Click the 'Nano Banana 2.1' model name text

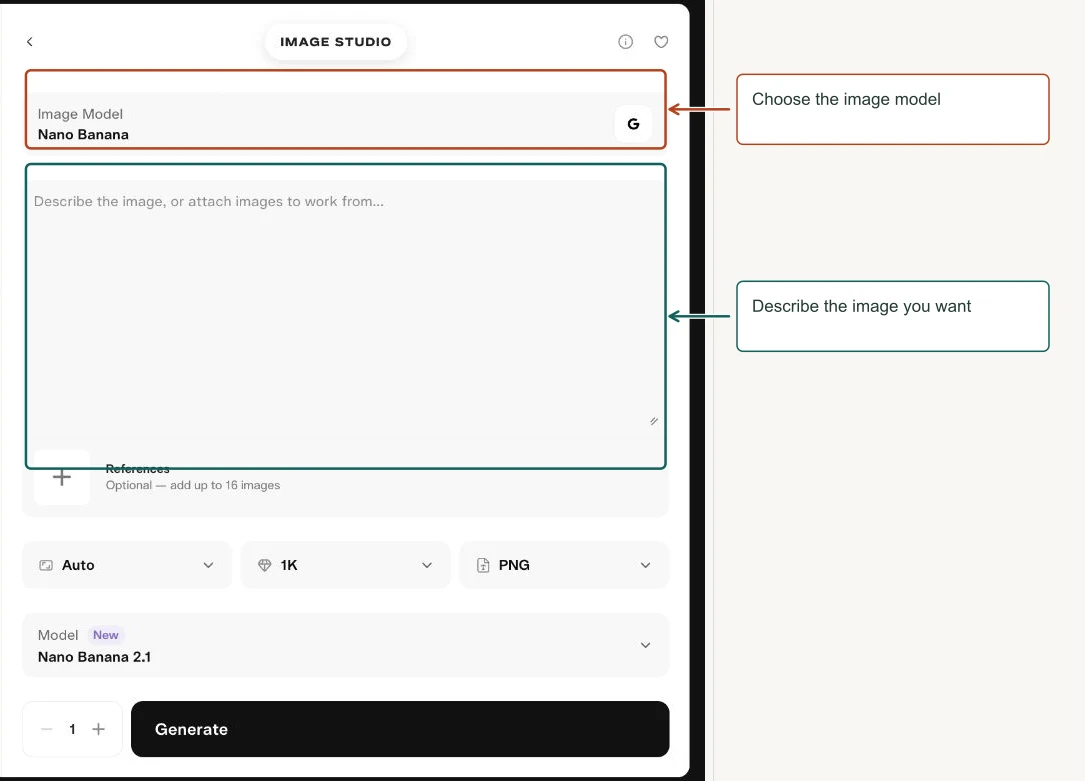(x=94, y=656)
